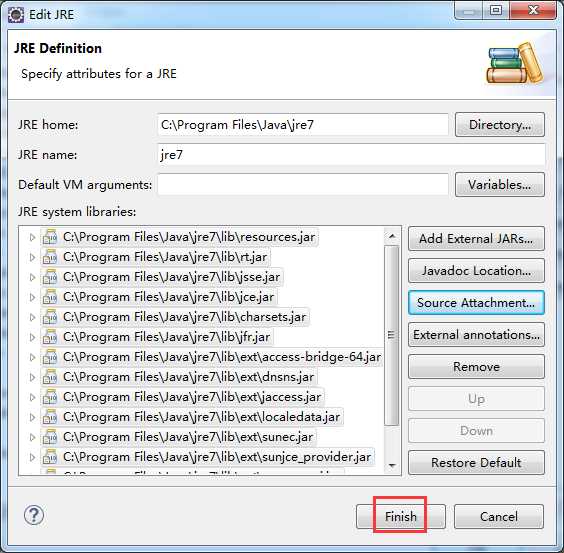
Task: Click the Eclipse icon in the title bar
Action: pos(16,15)
